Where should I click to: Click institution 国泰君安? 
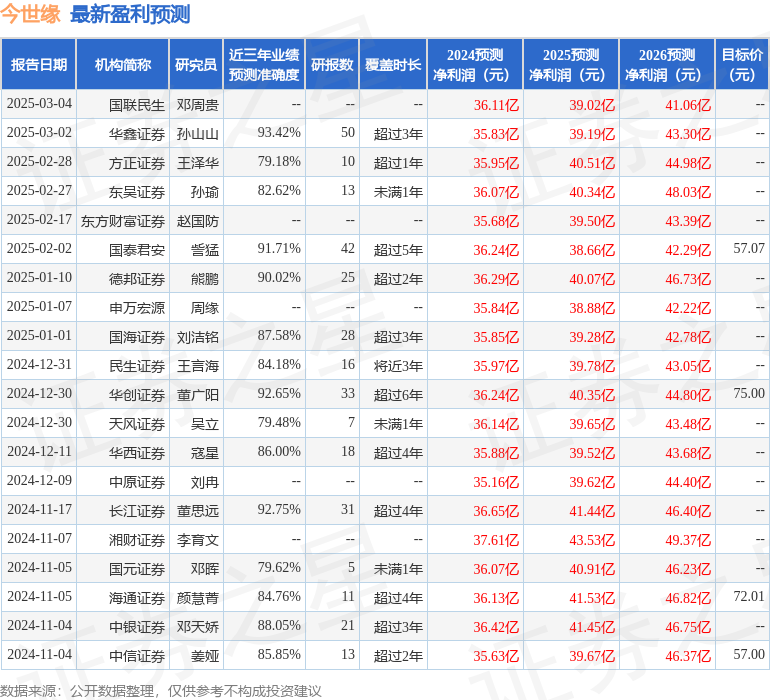click(x=137, y=250)
